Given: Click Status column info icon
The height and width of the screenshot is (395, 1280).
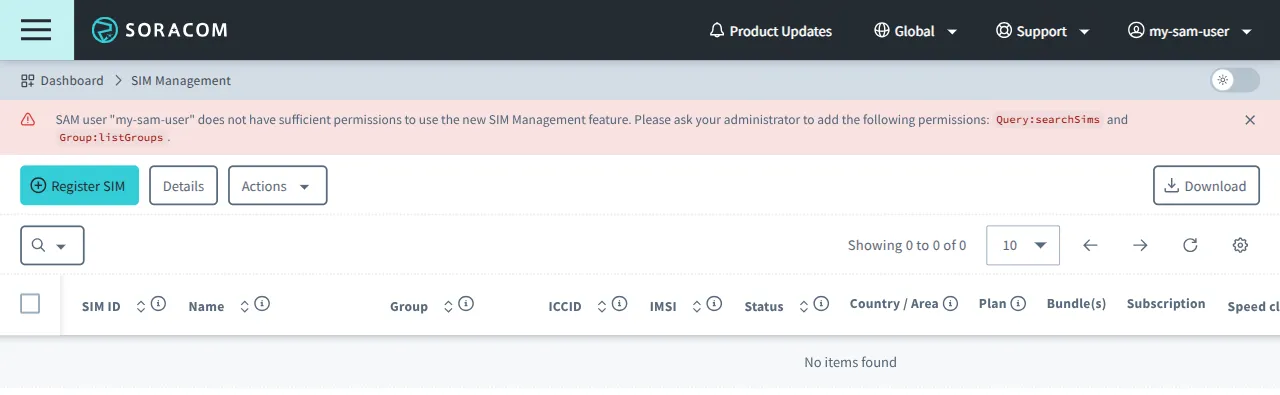Looking at the screenshot, I should [x=822, y=304].
